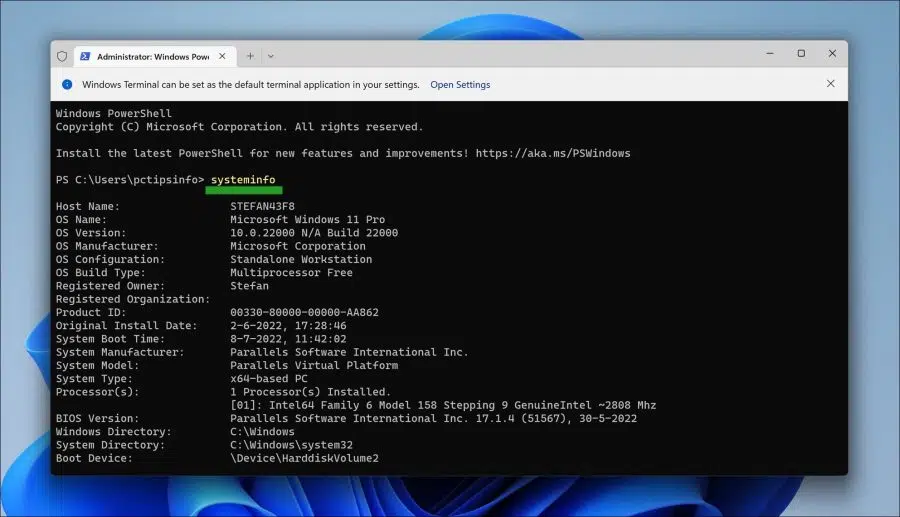Click the Intel64 Family 6 processor line
The image size is (900, 517).
[x=443, y=405]
